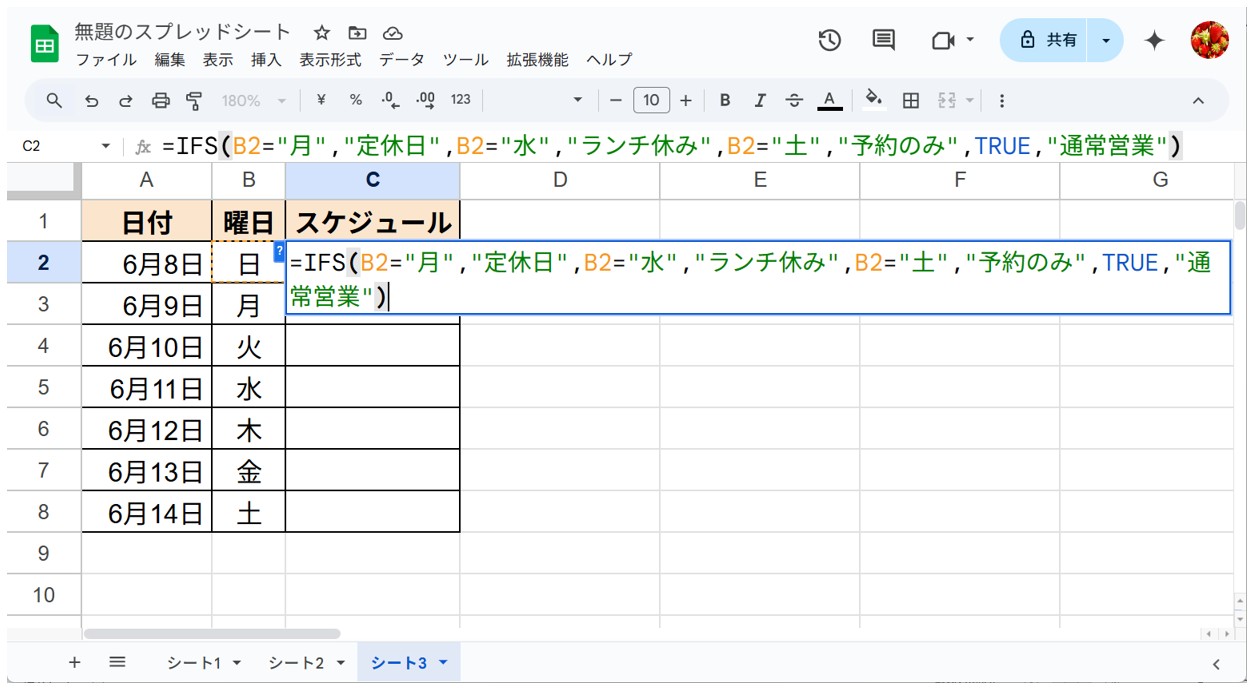The width and height of the screenshot is (1254, 689).
Task: Format as percent
Action: click(356, 100)
